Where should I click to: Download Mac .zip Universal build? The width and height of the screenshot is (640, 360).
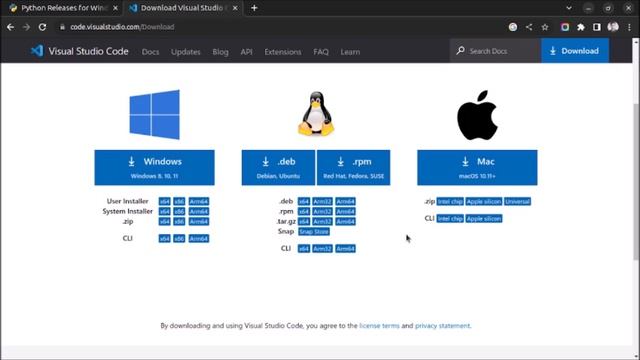[x=518, y=201]
